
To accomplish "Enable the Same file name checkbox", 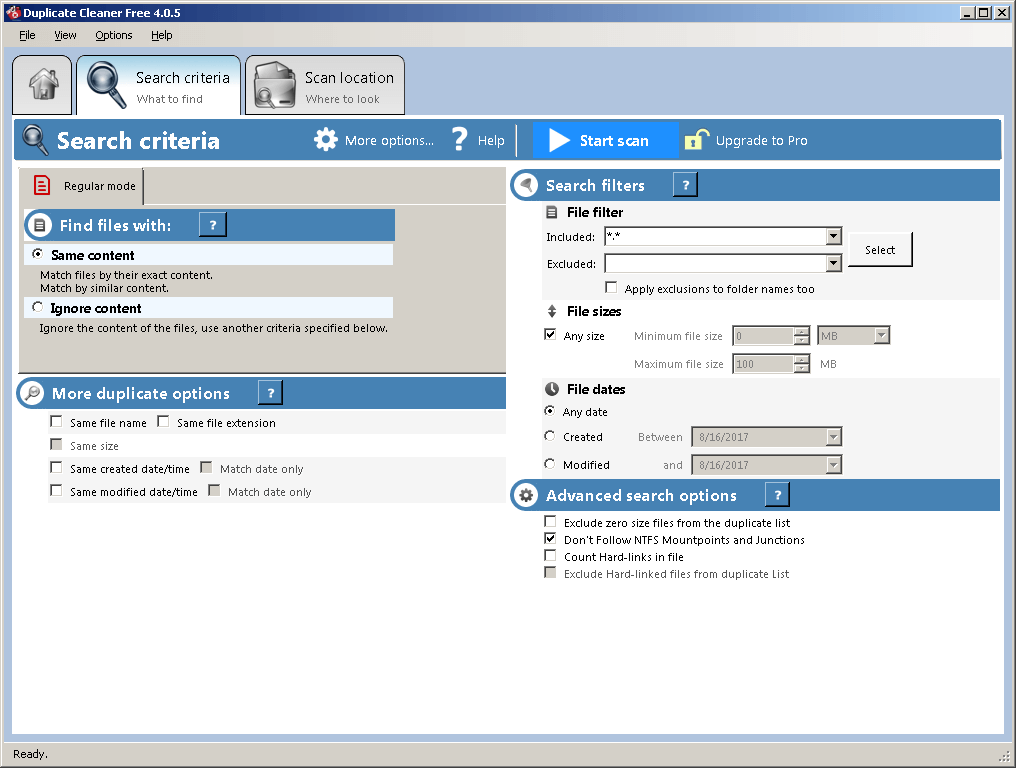I will point(56,421).
